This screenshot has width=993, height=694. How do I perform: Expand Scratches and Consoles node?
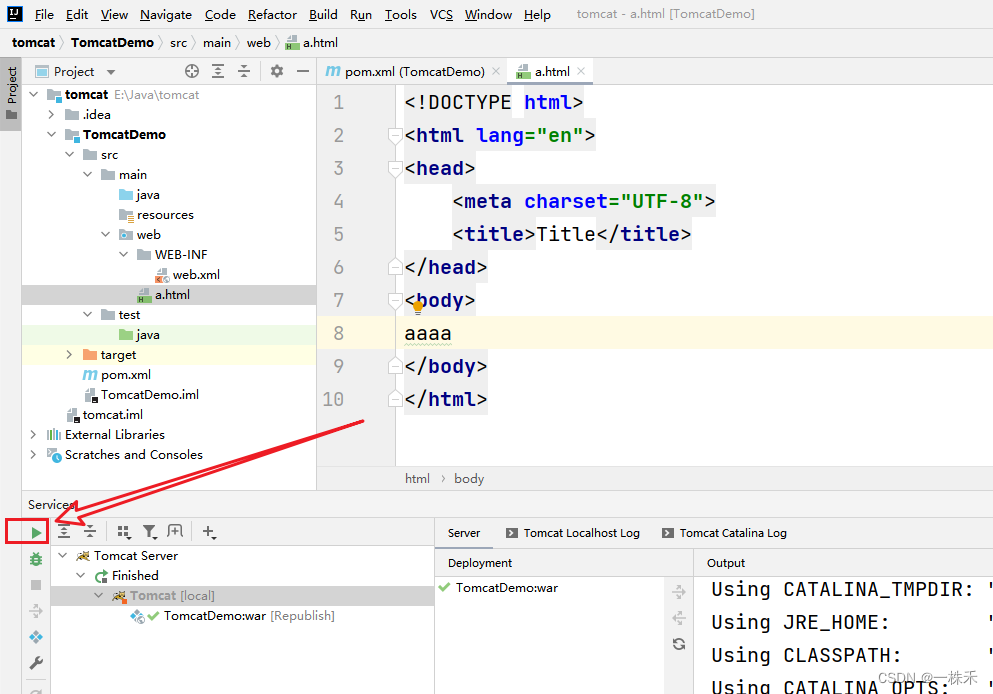tap(34, 455)
